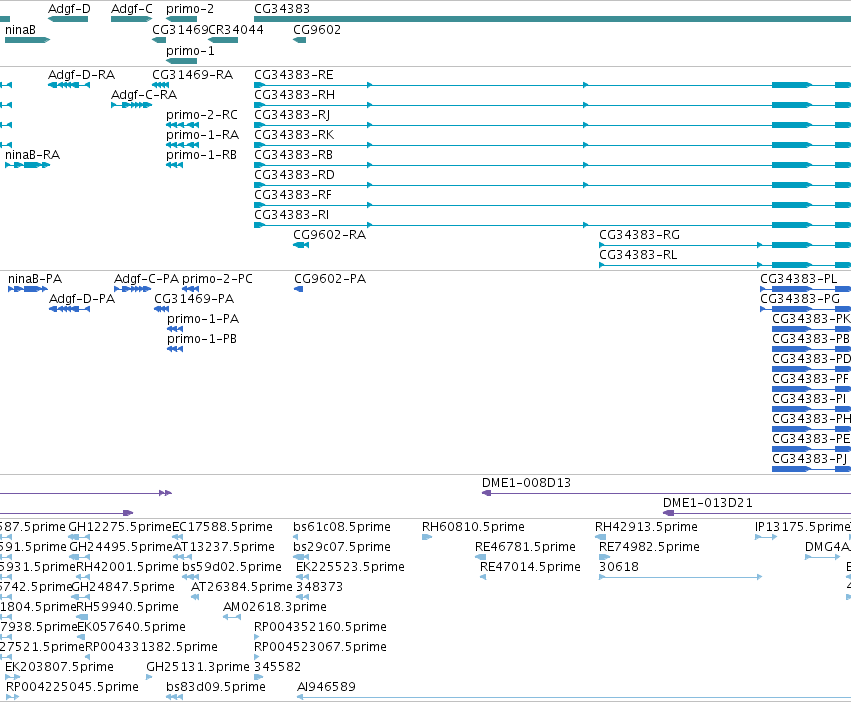Select EST RH42913.5prime
851x702 pixels.
click(x=646, y=527)
